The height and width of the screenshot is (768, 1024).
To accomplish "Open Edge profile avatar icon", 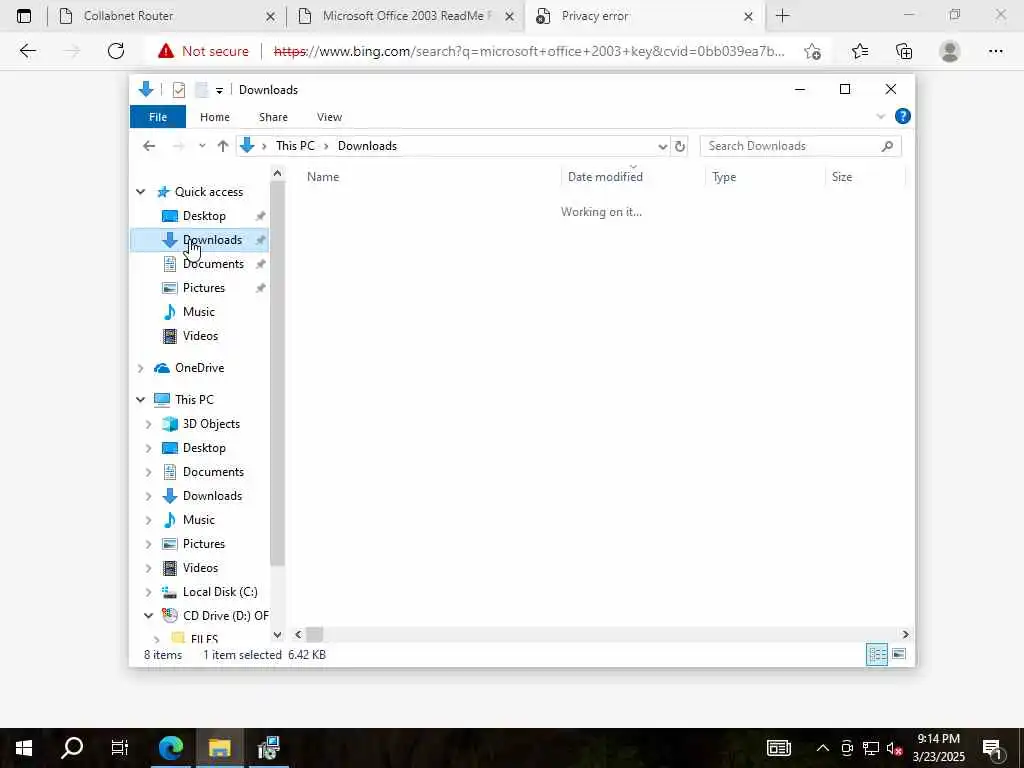I will pos(950,51).
